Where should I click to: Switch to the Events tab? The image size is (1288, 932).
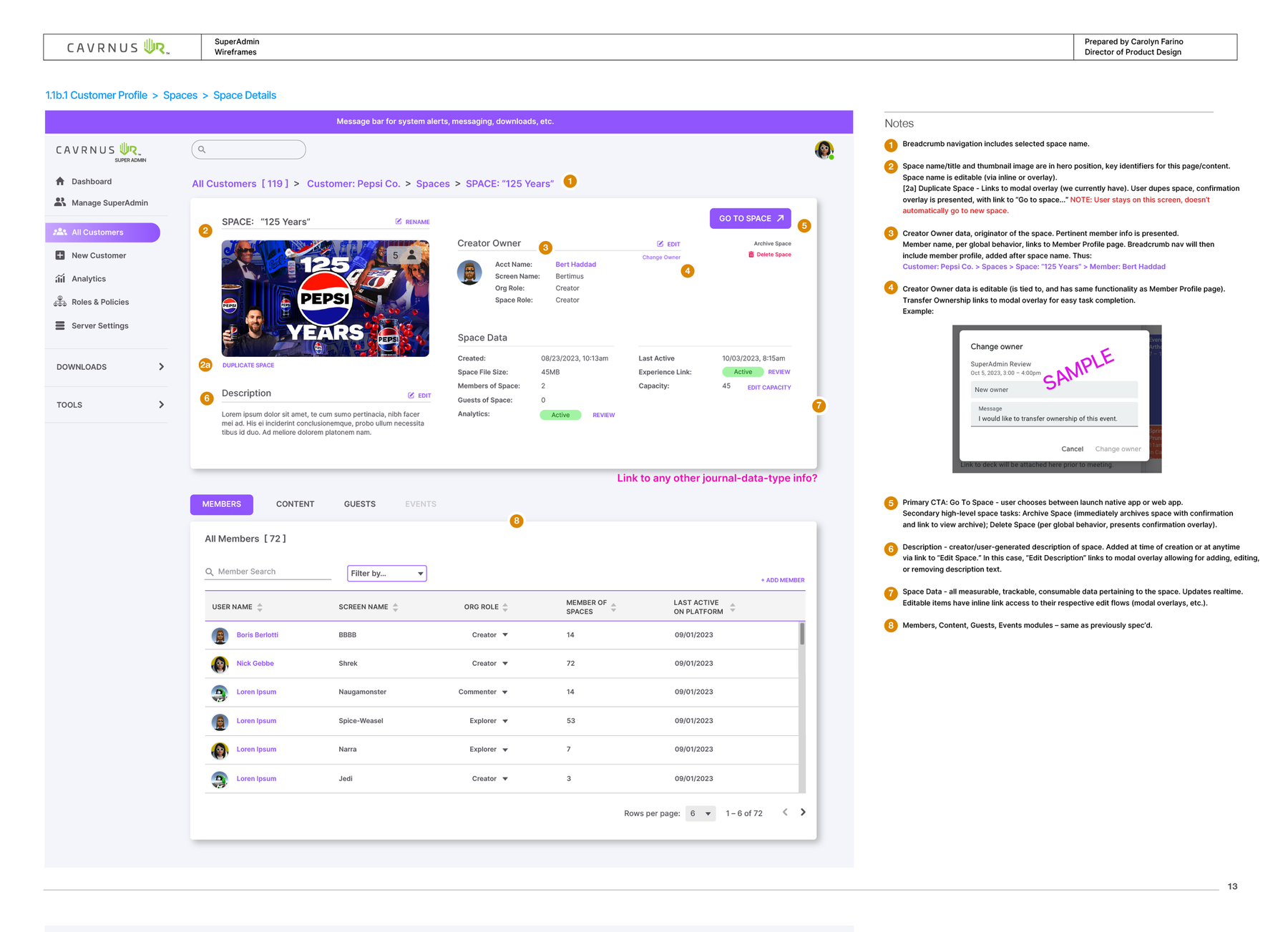point(421,504)
